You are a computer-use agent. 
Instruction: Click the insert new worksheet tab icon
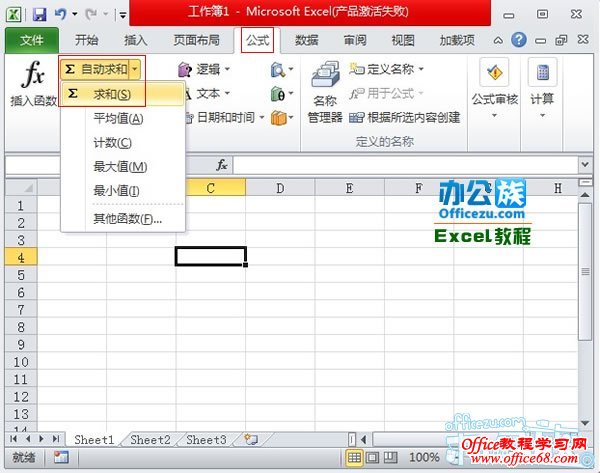click(x=251, y=439)
